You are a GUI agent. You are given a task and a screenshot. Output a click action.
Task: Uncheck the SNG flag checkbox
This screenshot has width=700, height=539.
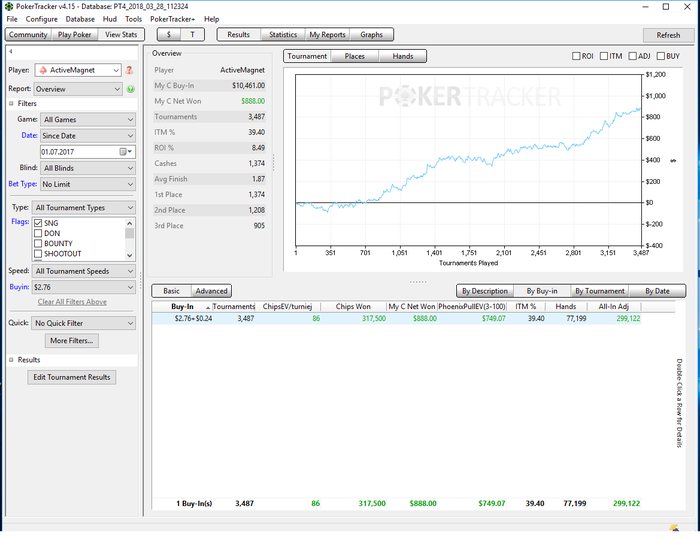pos(38,223)
